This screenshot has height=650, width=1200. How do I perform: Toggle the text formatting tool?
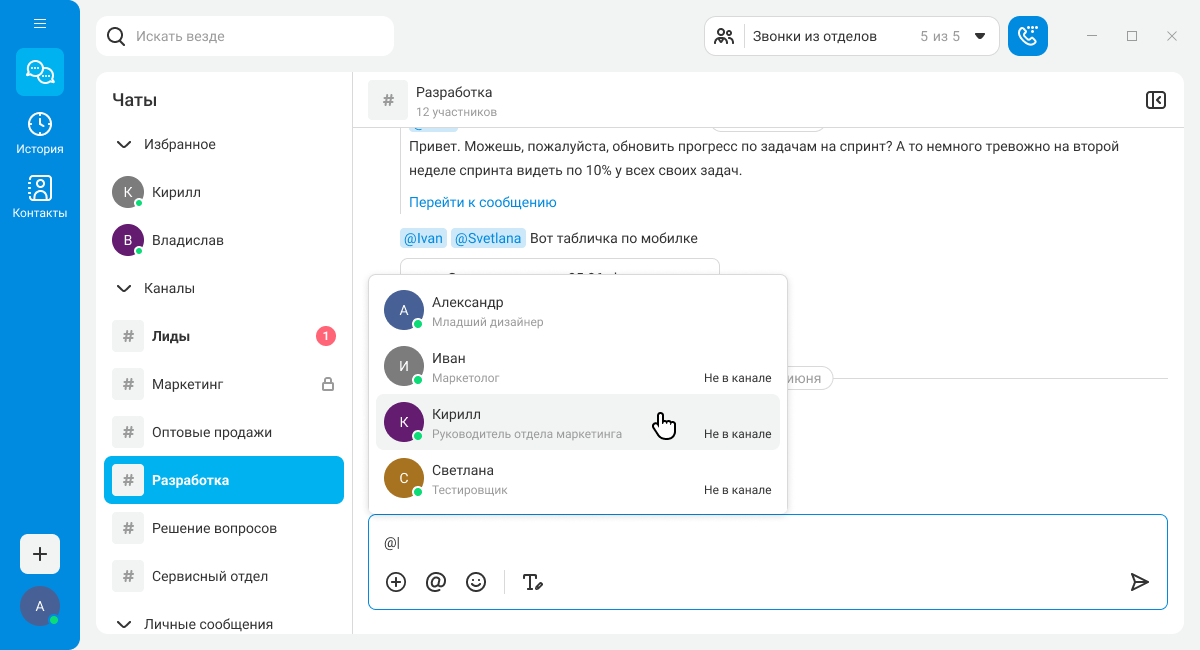[x=533, y=582]
